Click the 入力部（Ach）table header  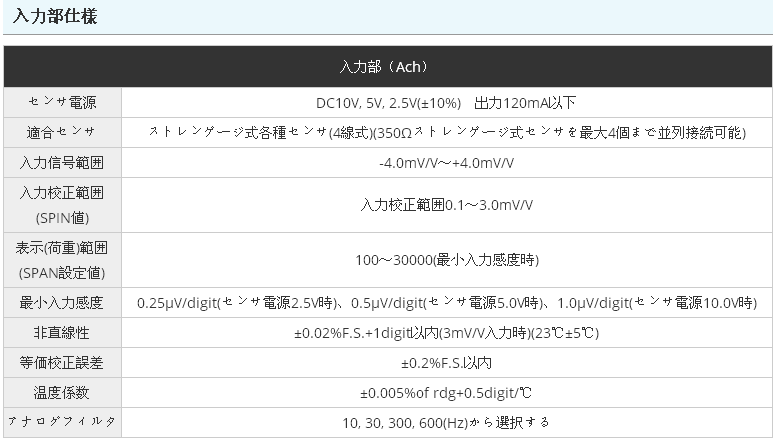click(386, 67)
